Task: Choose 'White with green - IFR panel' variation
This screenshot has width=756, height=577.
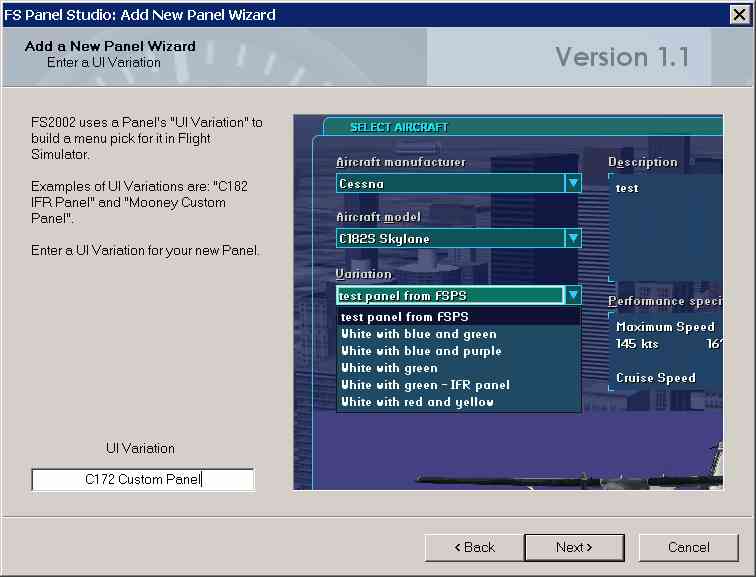Action: click(459, 385)
